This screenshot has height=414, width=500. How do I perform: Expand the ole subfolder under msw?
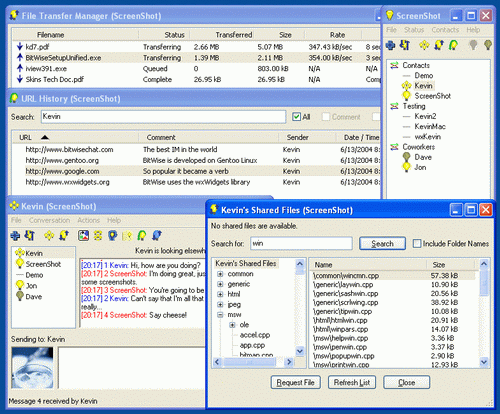tap(232, 325)
